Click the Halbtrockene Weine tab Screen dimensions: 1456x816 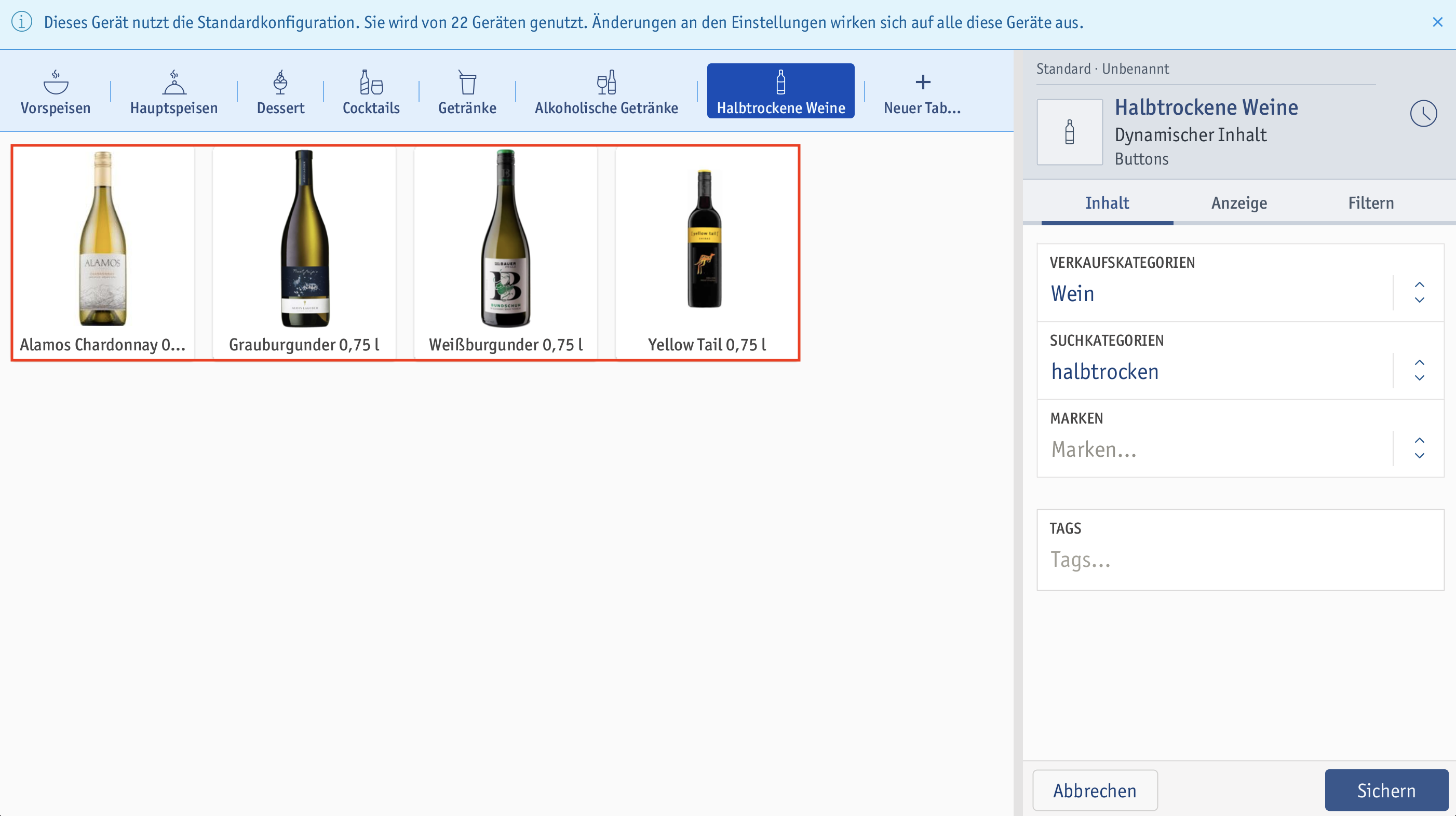780,91
